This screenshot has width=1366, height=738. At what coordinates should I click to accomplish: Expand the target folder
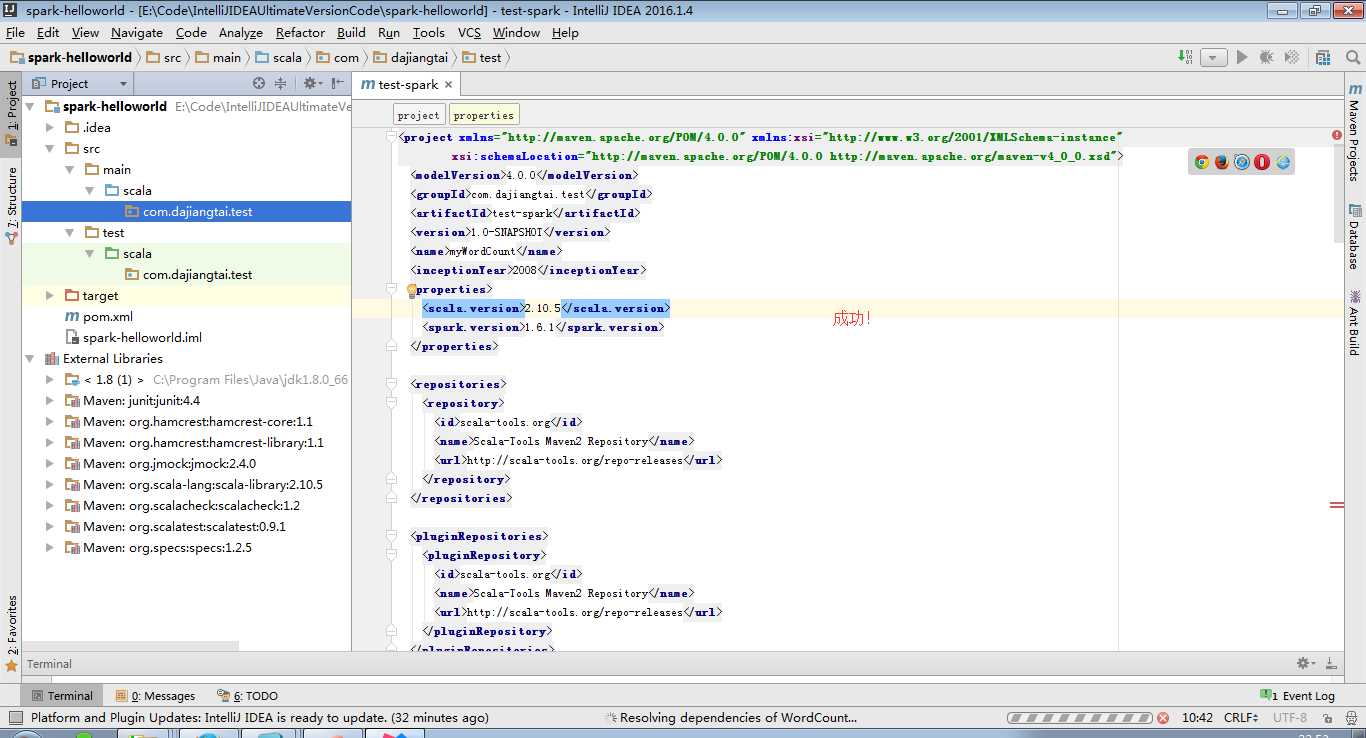click(50, 295)
